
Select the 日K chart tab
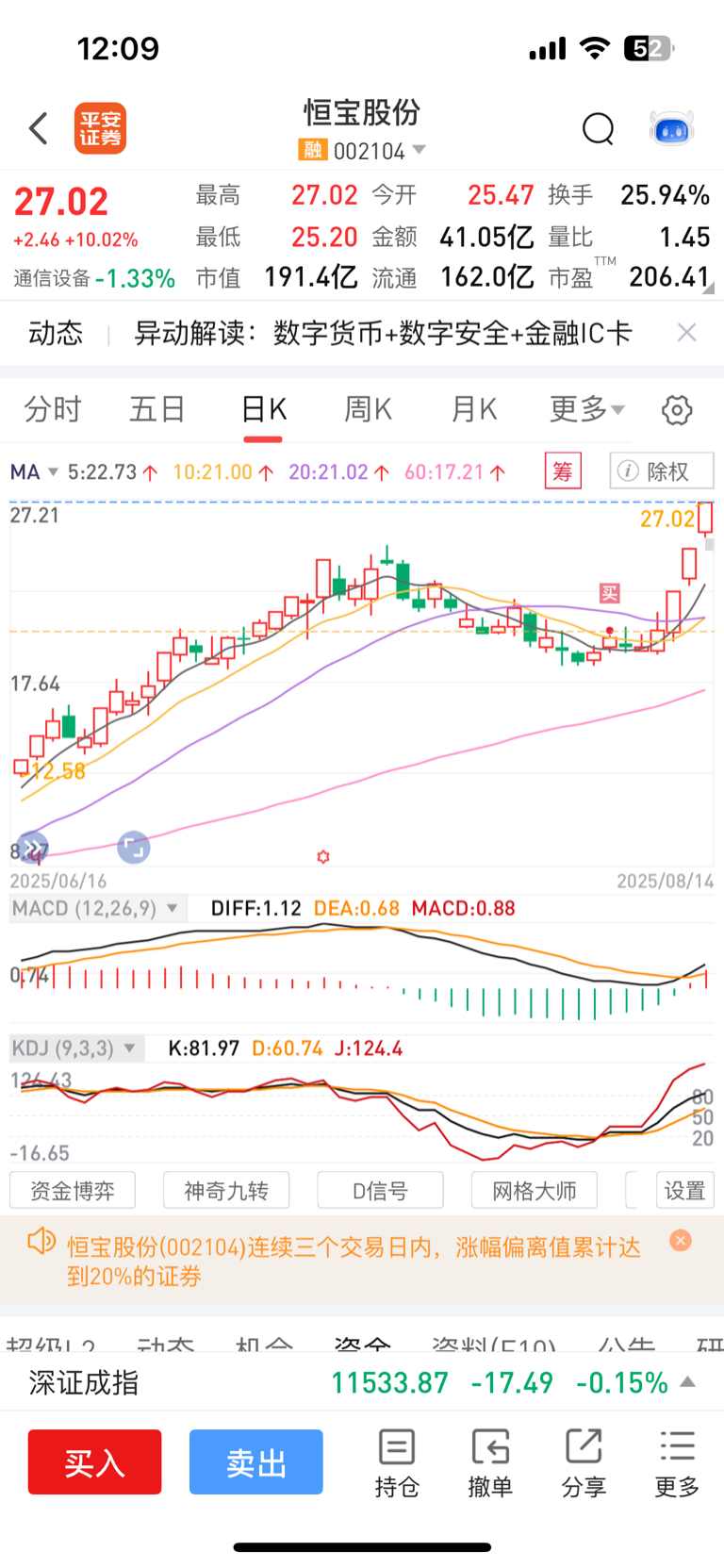pos(263,409)
